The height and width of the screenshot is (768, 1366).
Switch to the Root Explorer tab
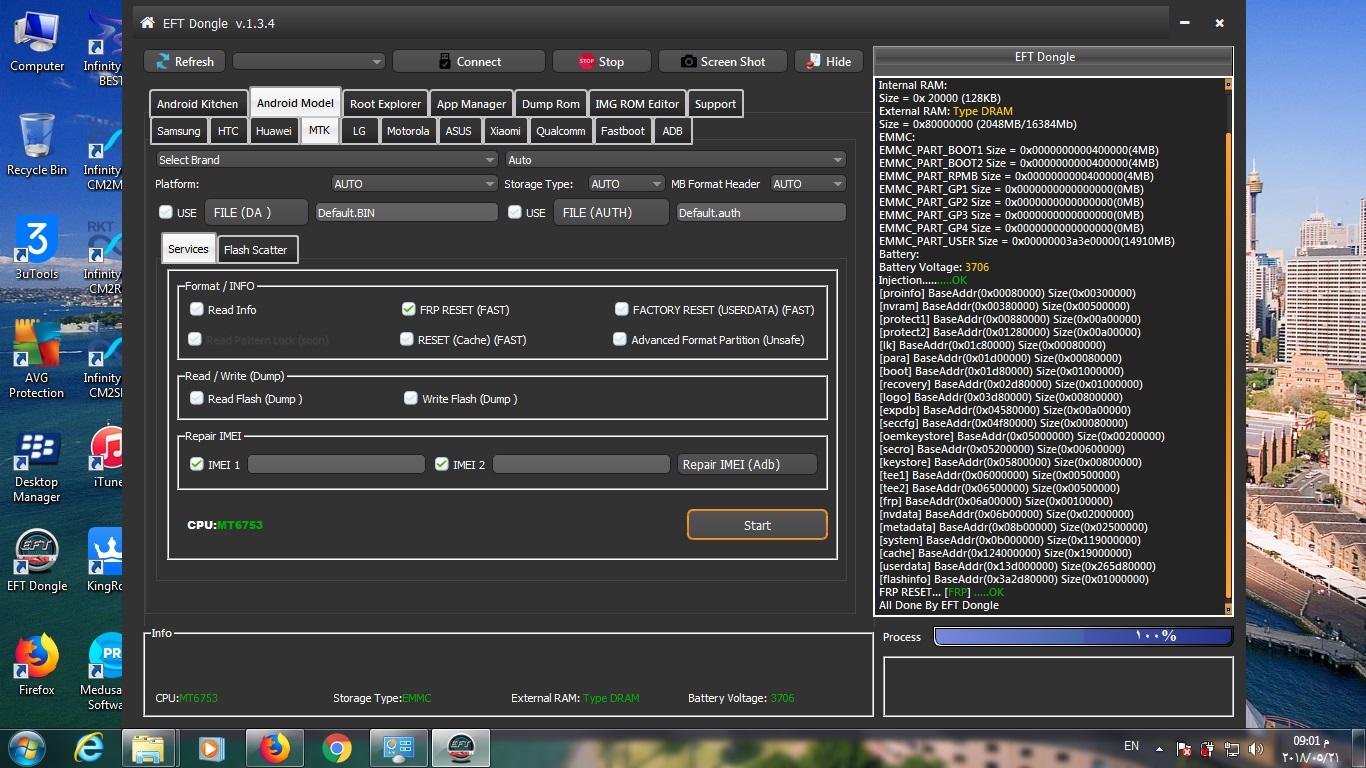pos(385,104)
